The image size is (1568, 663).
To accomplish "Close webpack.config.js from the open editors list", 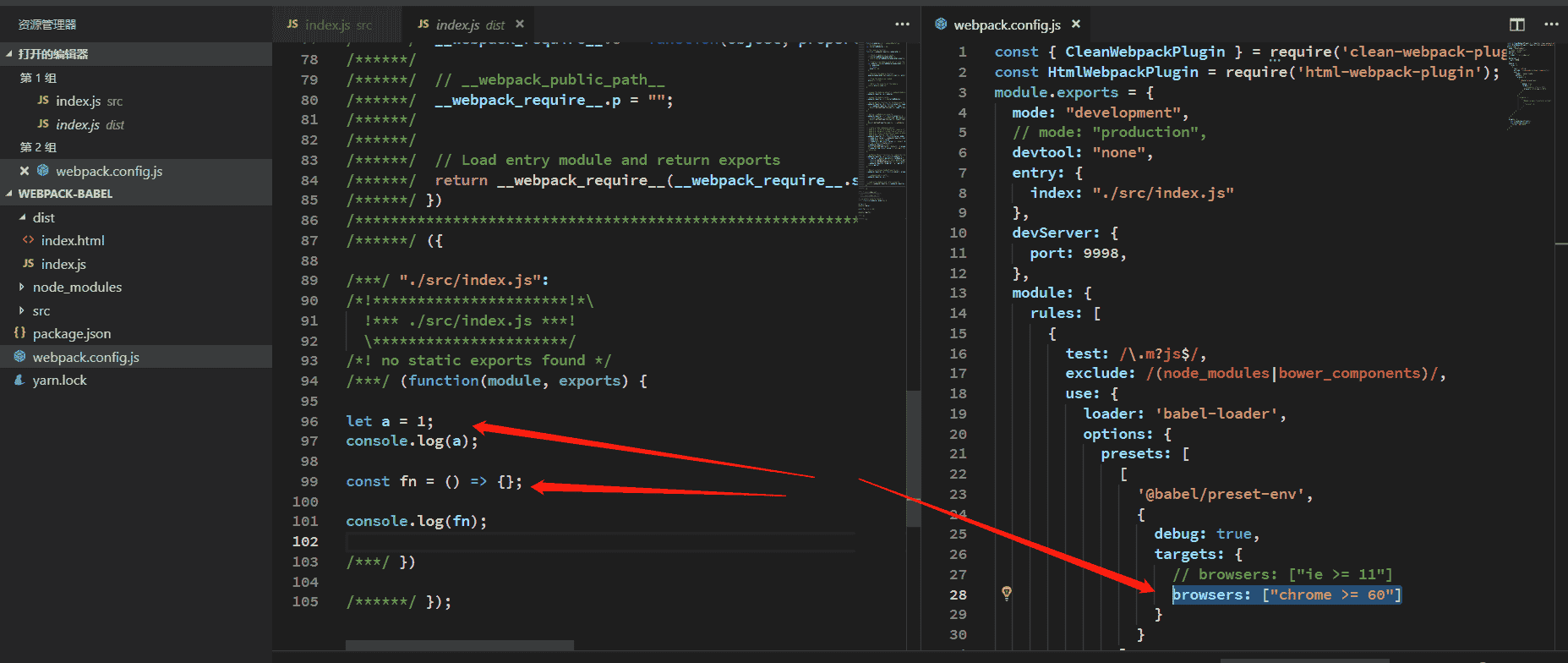I will tap(25, 171).
